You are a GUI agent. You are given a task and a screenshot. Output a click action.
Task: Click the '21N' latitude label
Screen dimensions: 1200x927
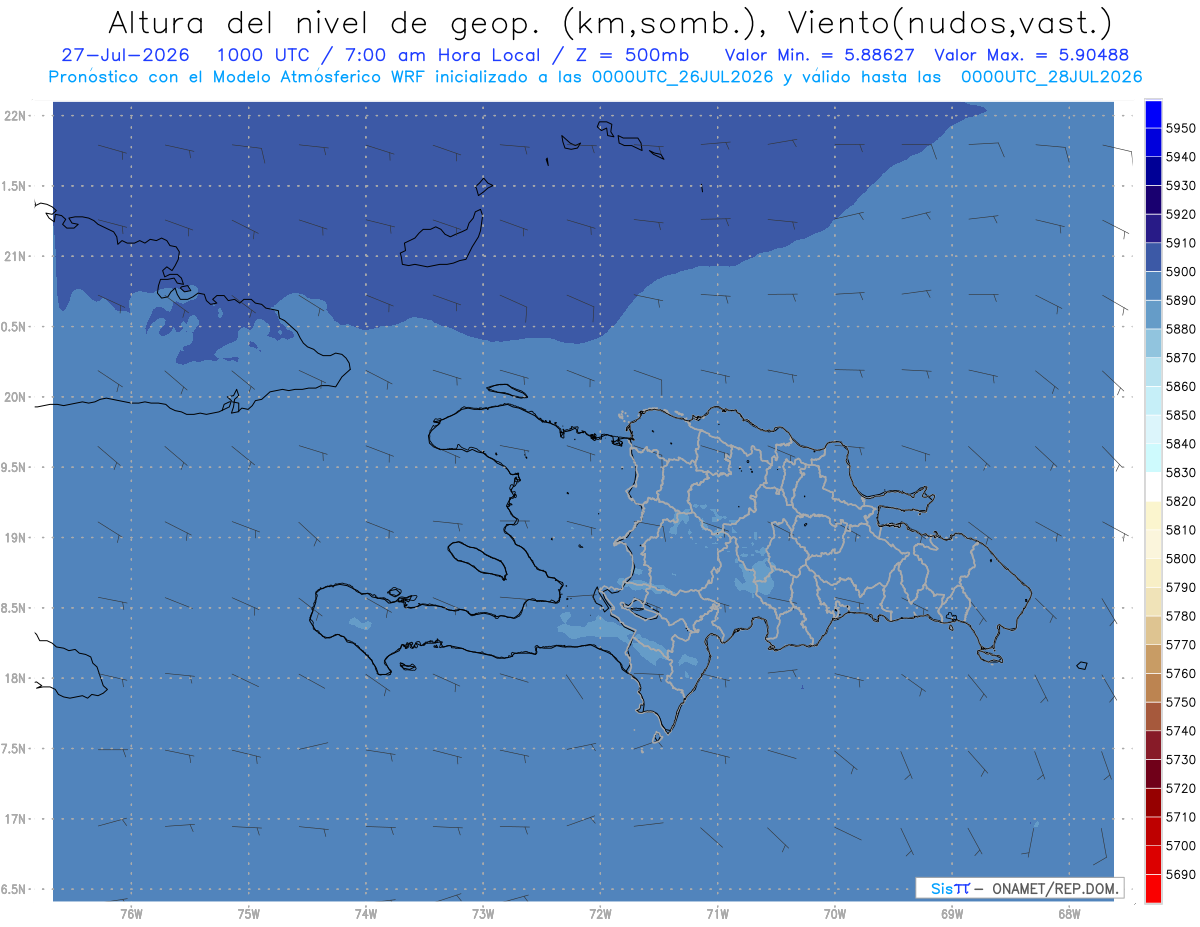(16, 257)
